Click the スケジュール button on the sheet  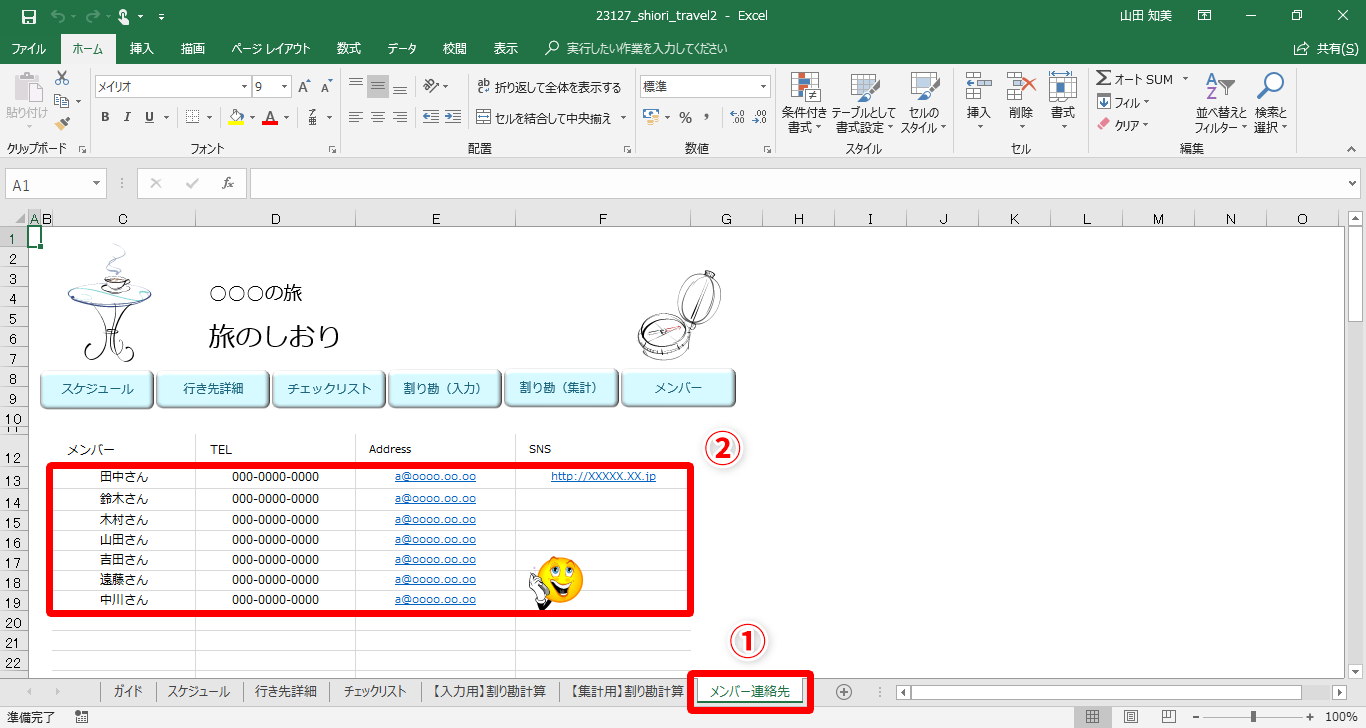[x=97, y=389]
